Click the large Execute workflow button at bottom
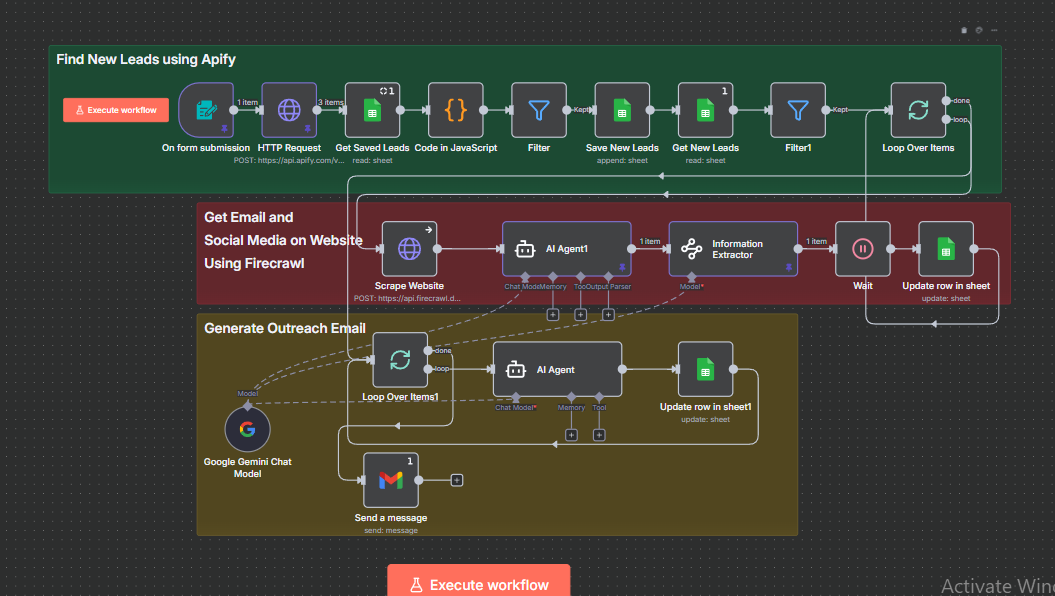Image resolution: width=1055 pixels, height=596 pixels. (x=478, y=583)
